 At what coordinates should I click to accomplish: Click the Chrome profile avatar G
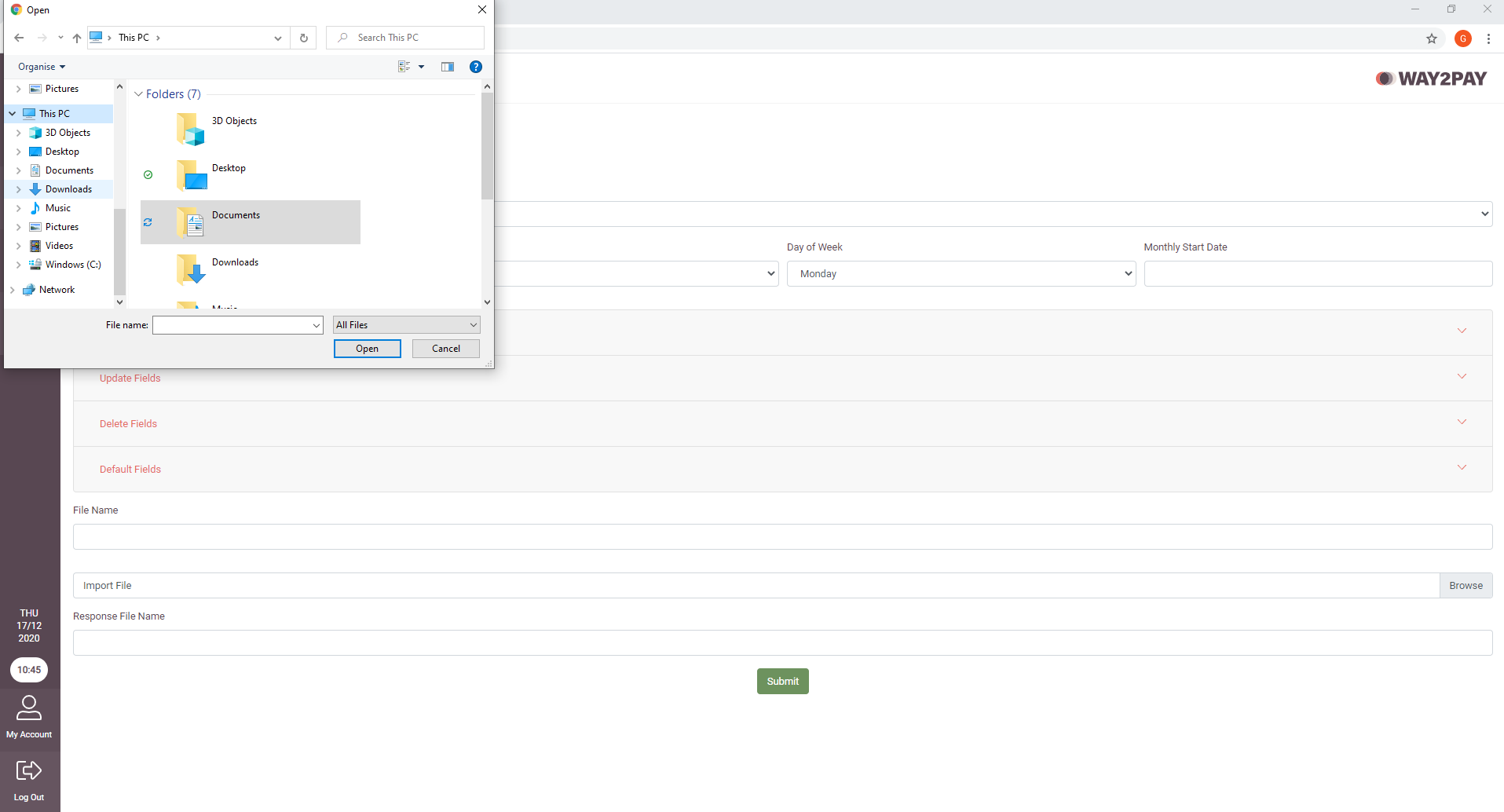pyautogui.click(x=1463, y=38)
